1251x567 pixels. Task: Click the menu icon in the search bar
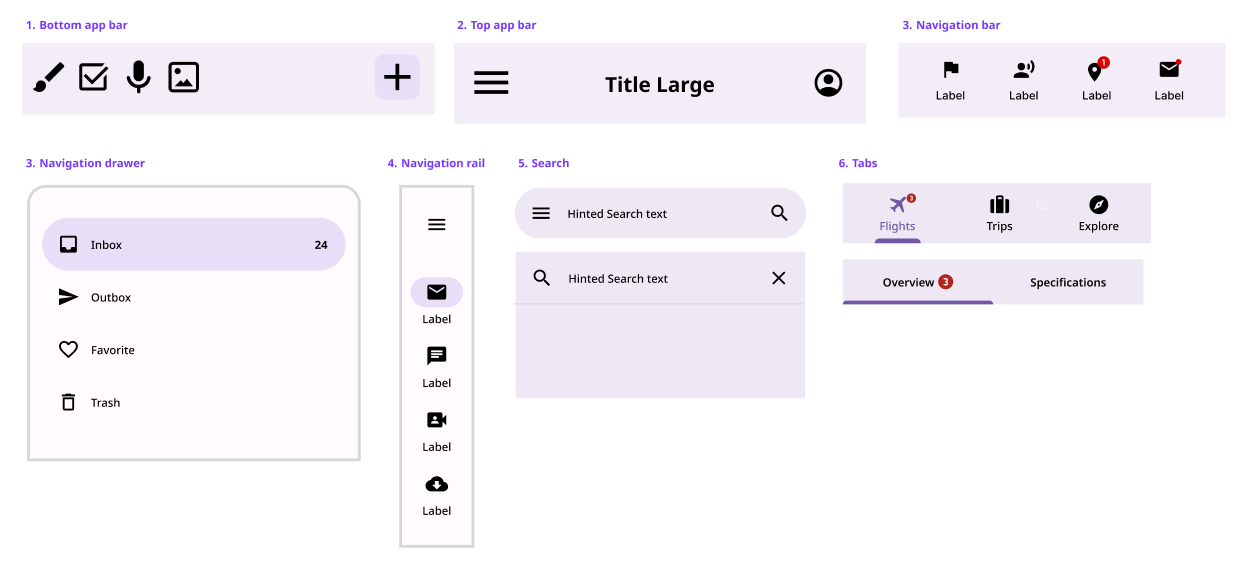[541, 213]
